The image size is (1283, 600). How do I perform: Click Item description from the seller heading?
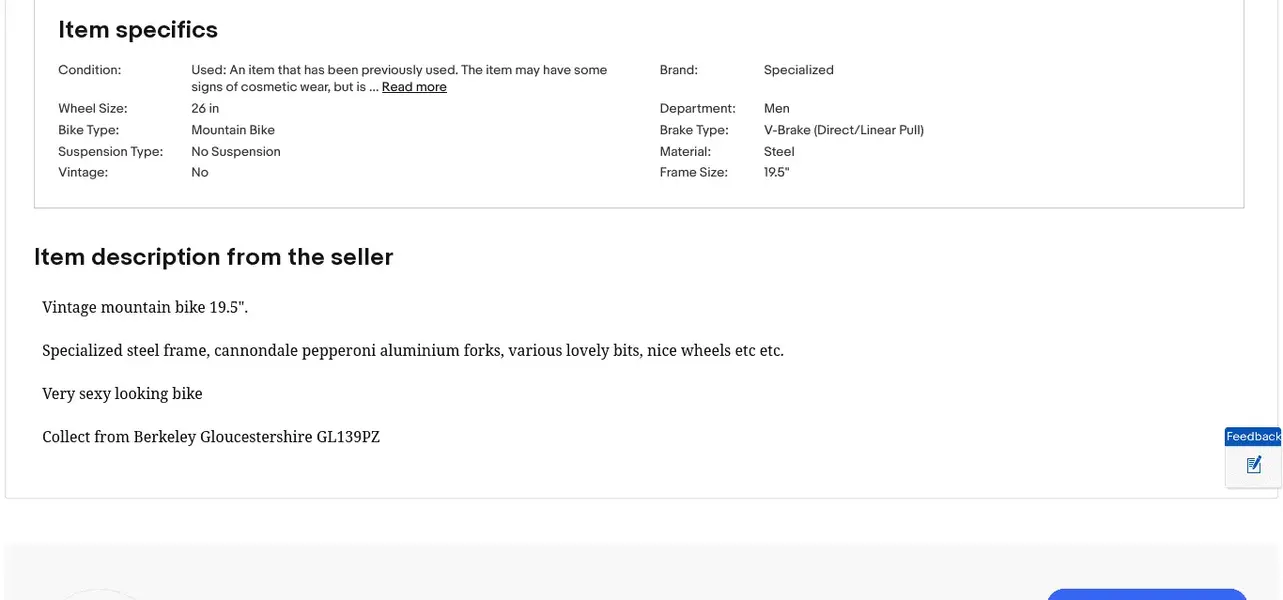(x=213, y=257)
